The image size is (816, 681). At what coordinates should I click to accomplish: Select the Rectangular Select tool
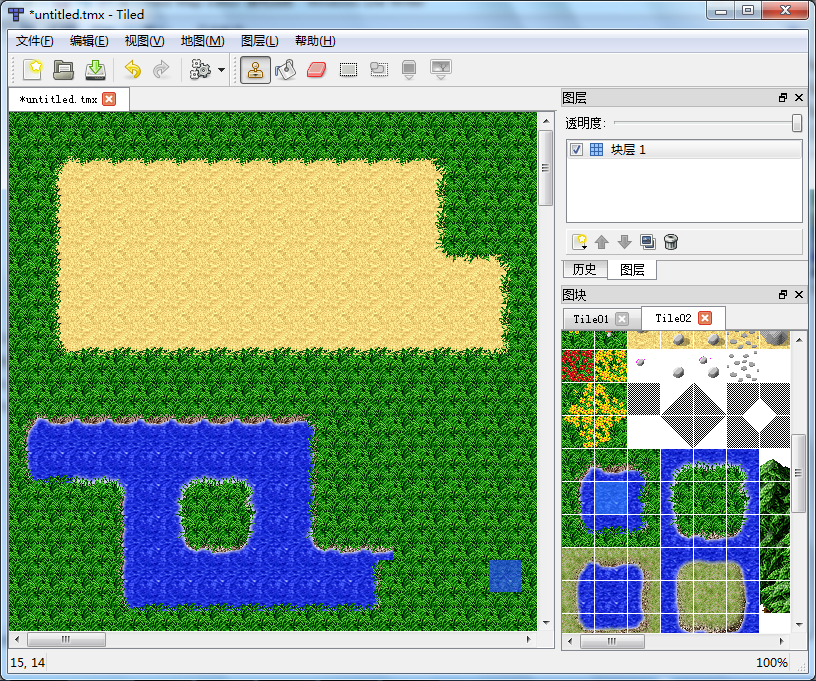(x=348, y=69)
